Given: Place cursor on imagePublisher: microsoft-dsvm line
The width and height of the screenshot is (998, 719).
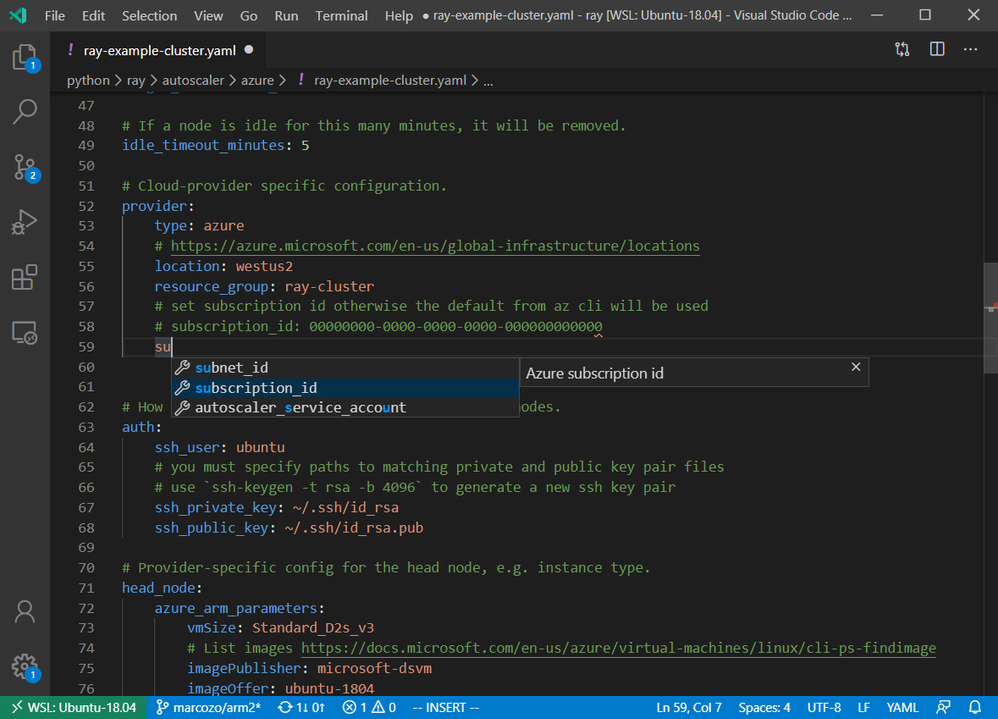Looking at the screenshot, I should tap(309, 669).
